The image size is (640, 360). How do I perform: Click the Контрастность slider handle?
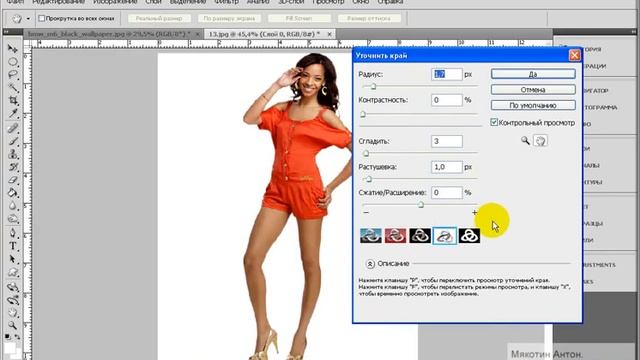[x=363, y=115]
